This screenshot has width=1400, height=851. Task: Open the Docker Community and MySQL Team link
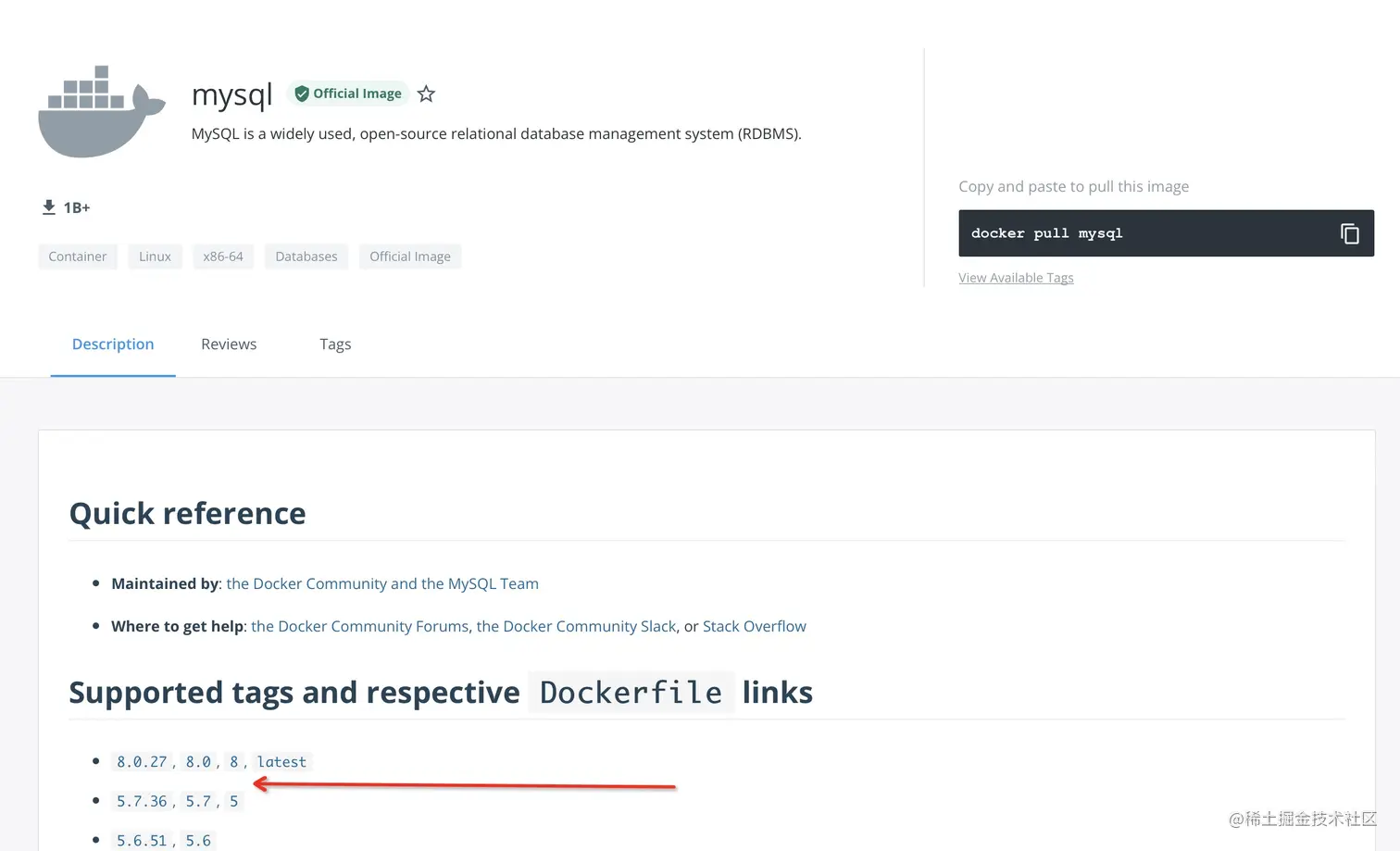pos(382,583)
